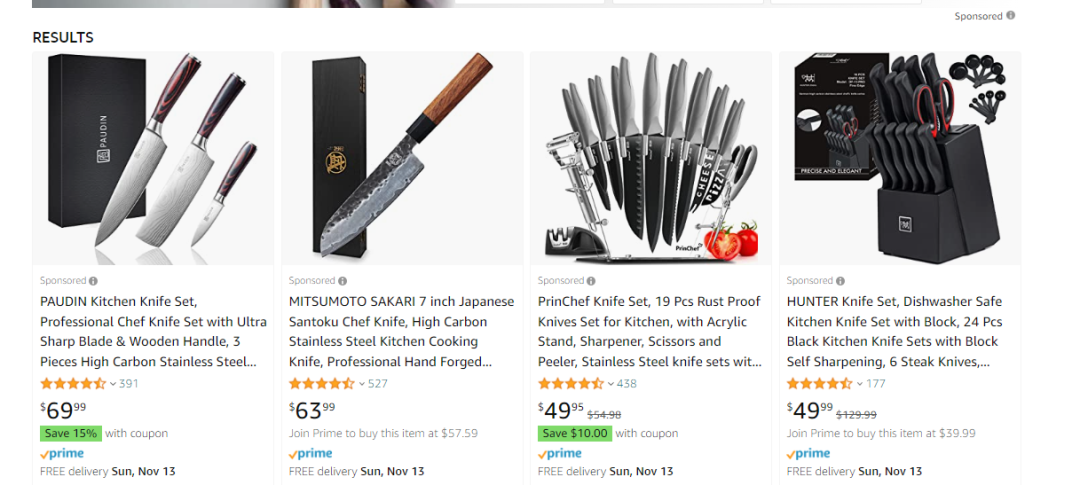
Task: Expand rating dropdown arrow for PAUDIN set
Action: click(113, 384)
